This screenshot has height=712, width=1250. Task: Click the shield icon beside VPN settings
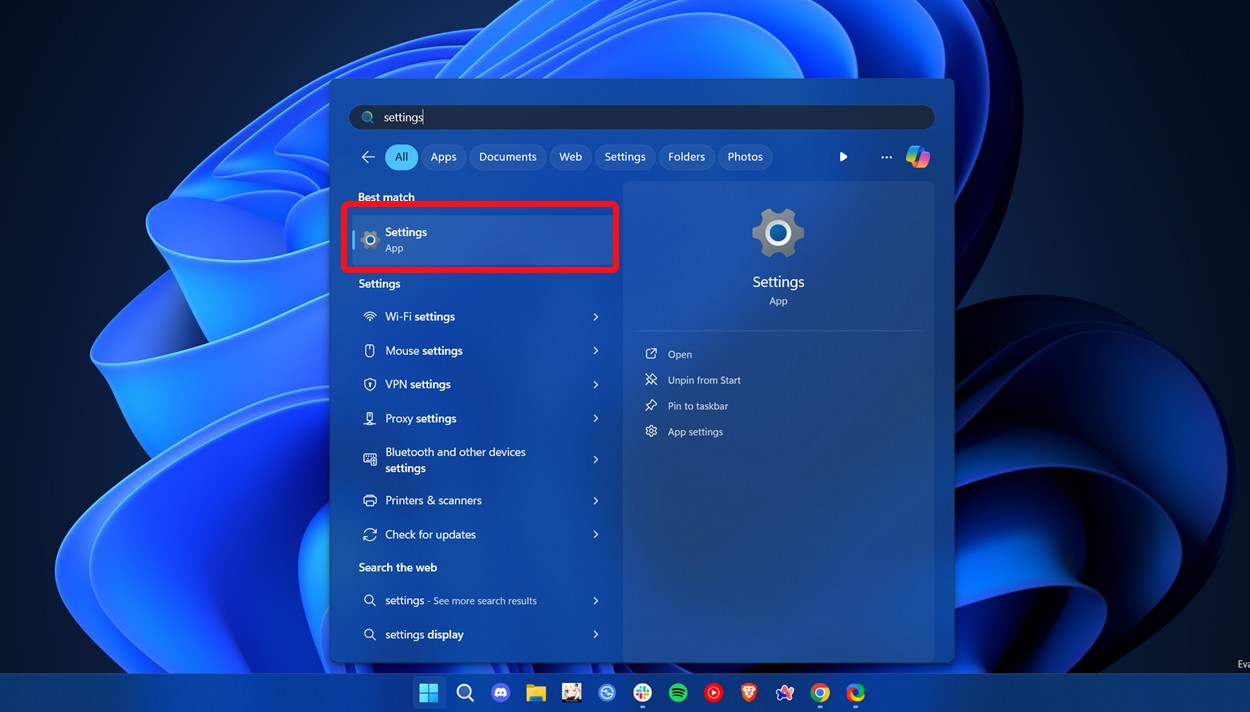point(370,385)
